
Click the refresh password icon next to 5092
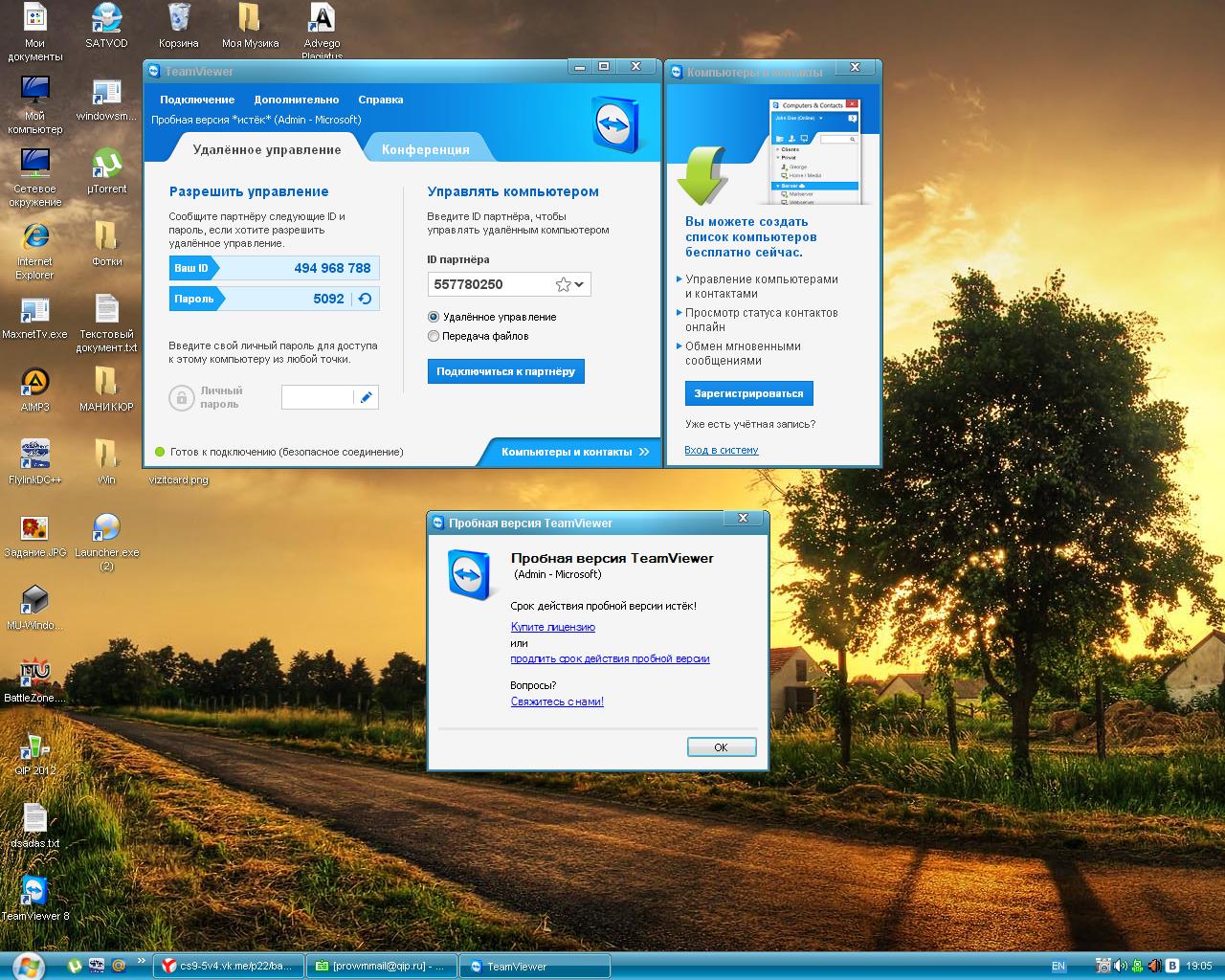[x=365, y=299]
